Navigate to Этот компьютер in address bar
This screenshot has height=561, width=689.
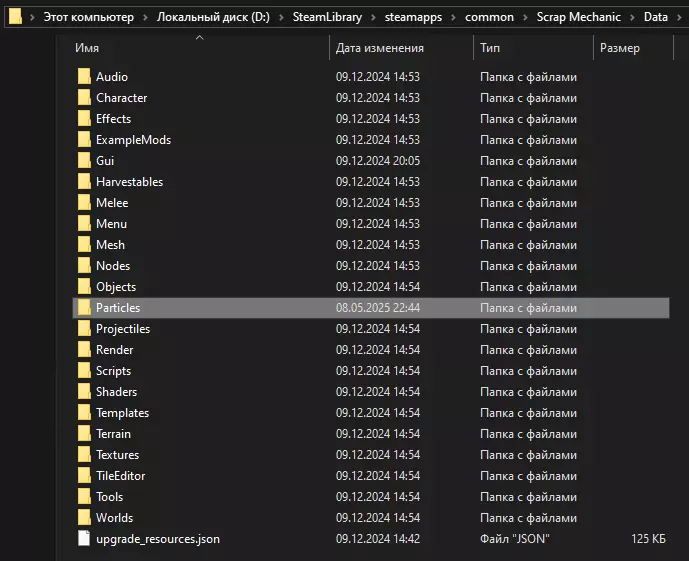click(88, 17)
